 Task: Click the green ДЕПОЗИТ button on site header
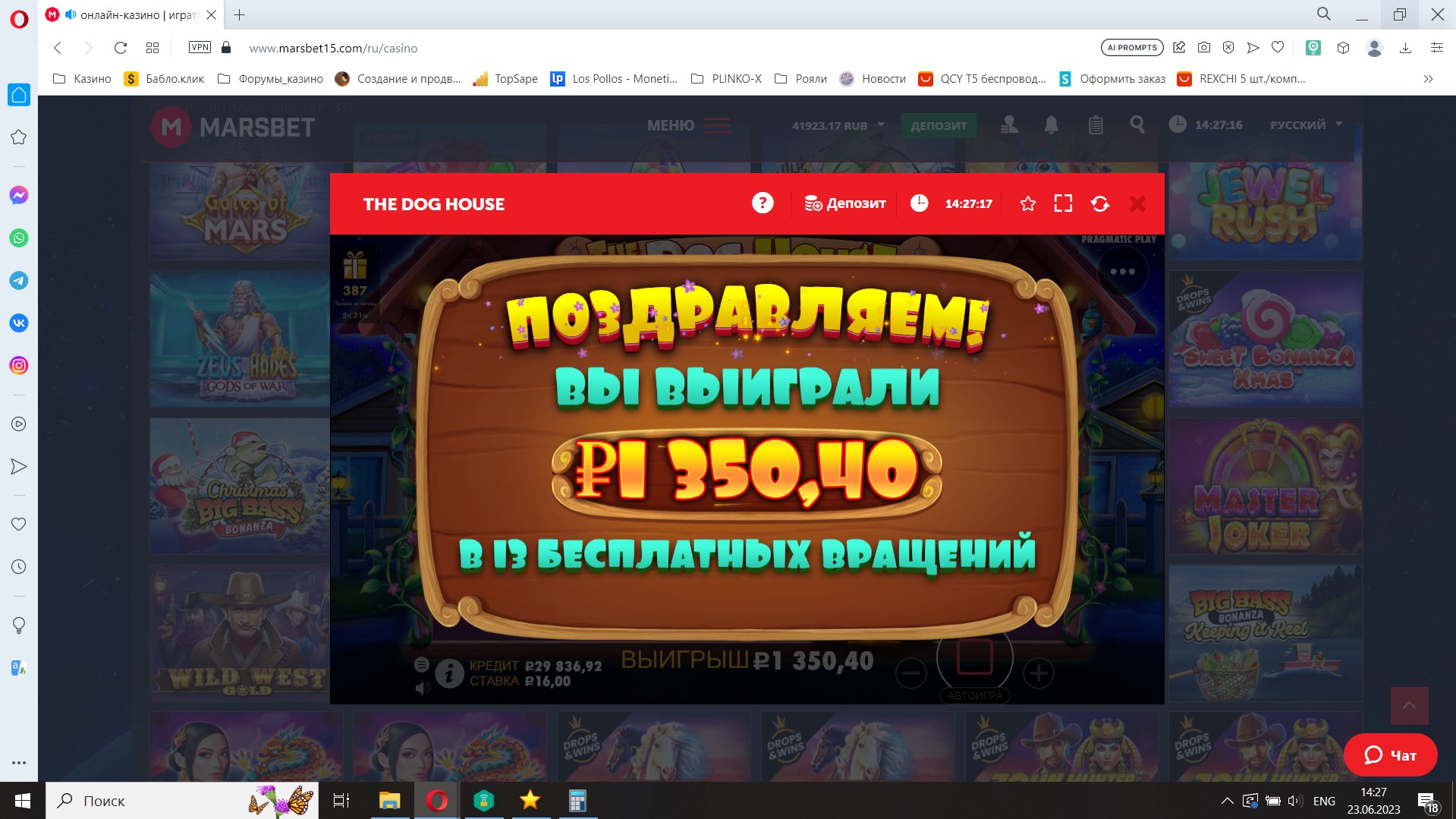point(939,125)
